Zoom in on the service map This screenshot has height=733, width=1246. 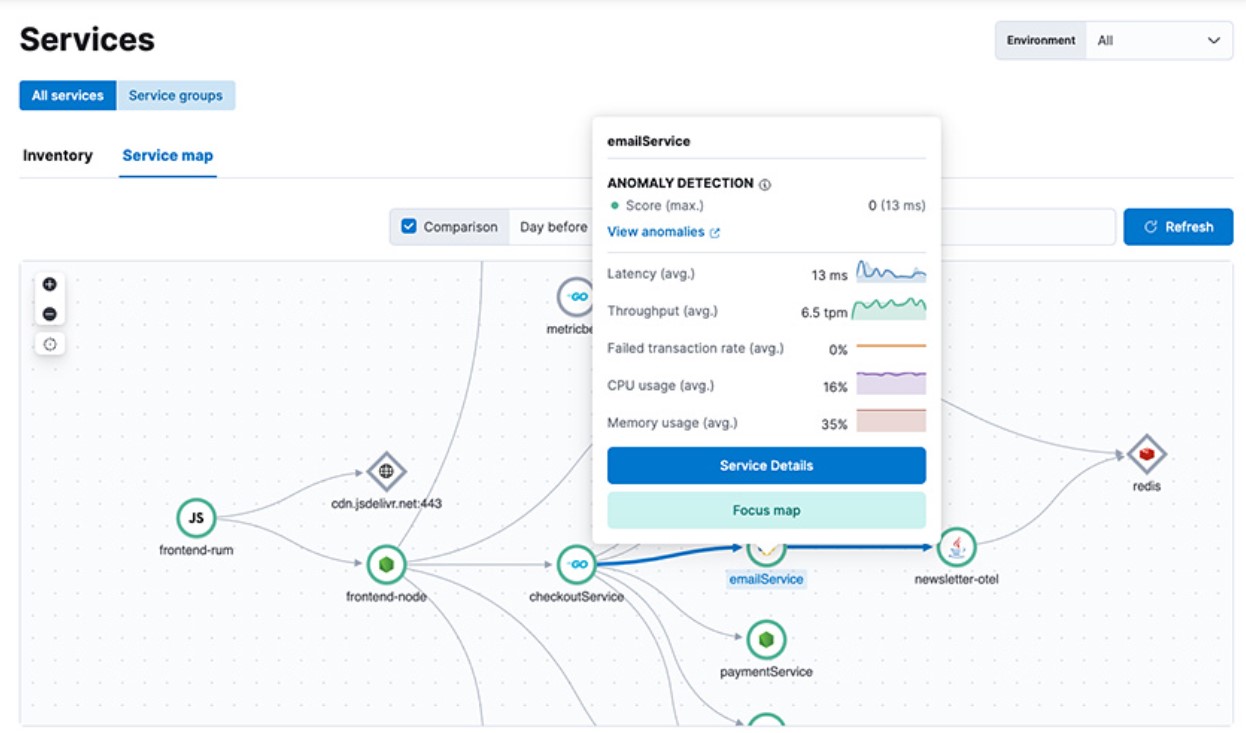click(x=50, y=284)
